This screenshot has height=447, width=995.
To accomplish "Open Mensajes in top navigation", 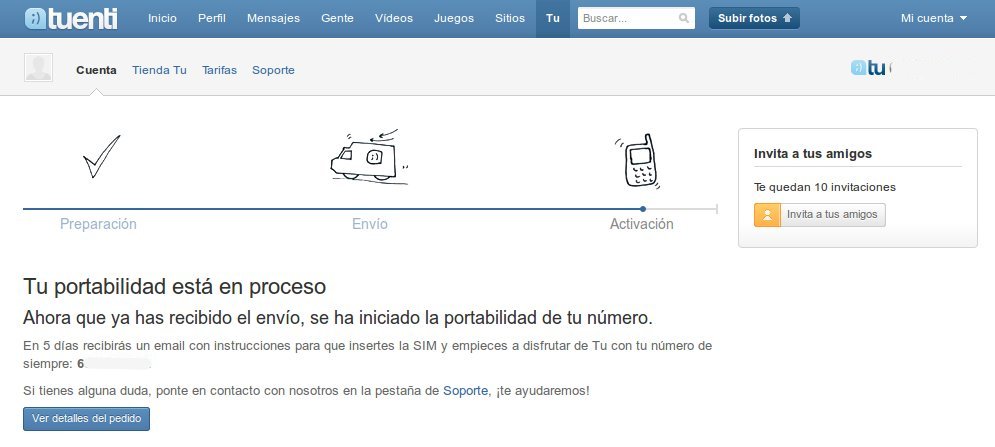I will point(273,18).
